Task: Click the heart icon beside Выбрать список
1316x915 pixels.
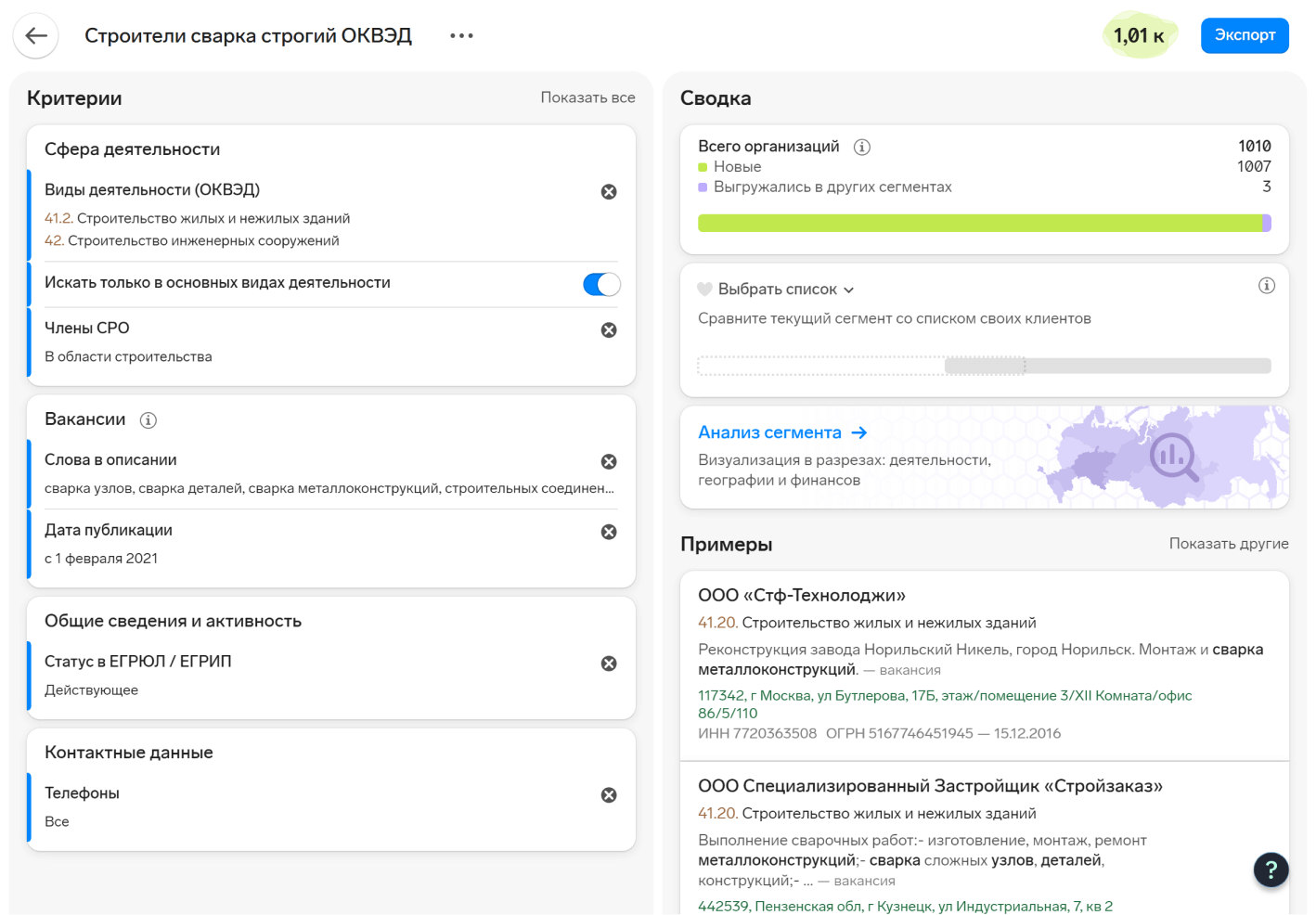Action: point(704,290)
